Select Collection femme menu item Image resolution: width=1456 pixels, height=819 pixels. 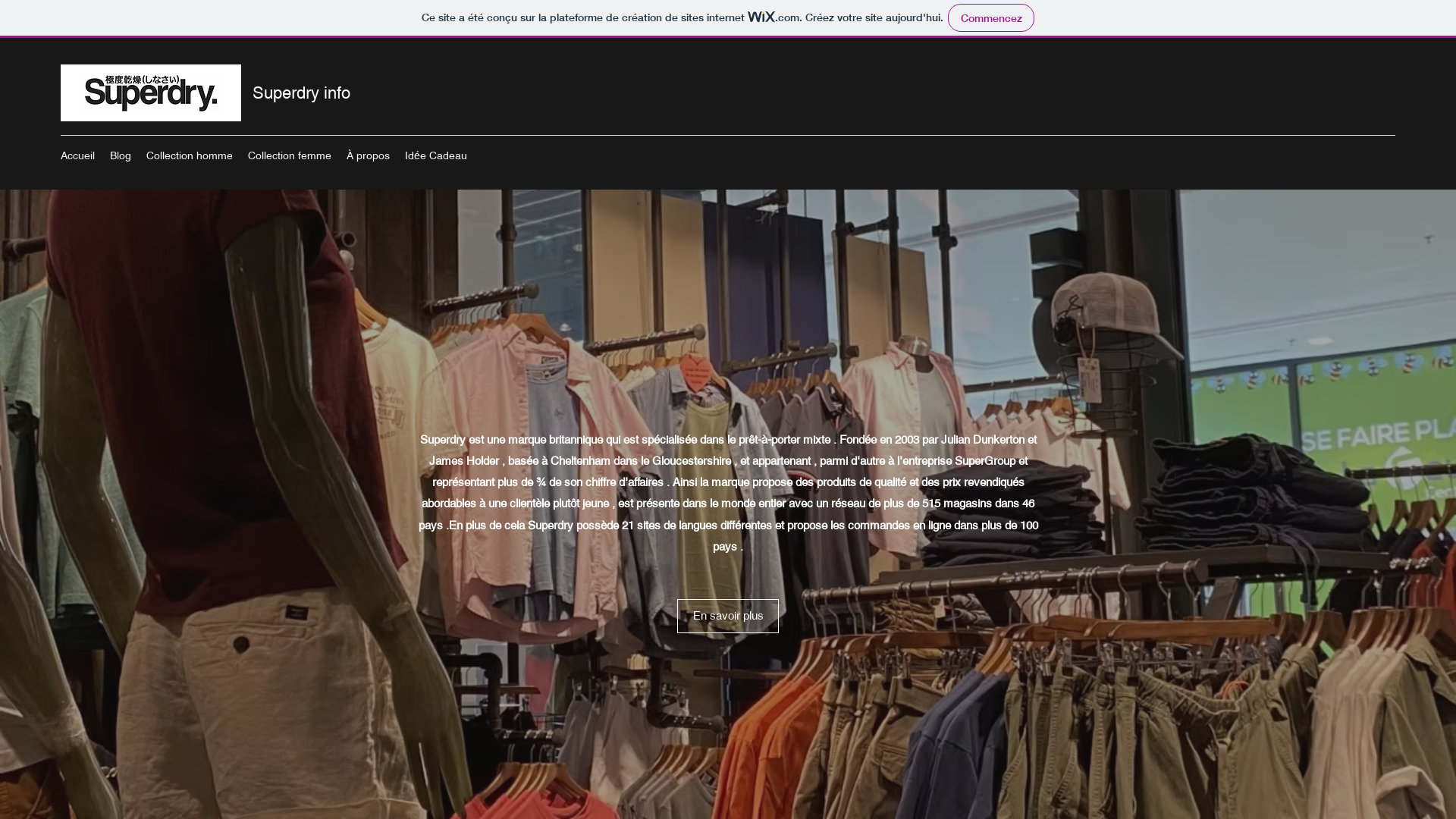coord(289,155)
